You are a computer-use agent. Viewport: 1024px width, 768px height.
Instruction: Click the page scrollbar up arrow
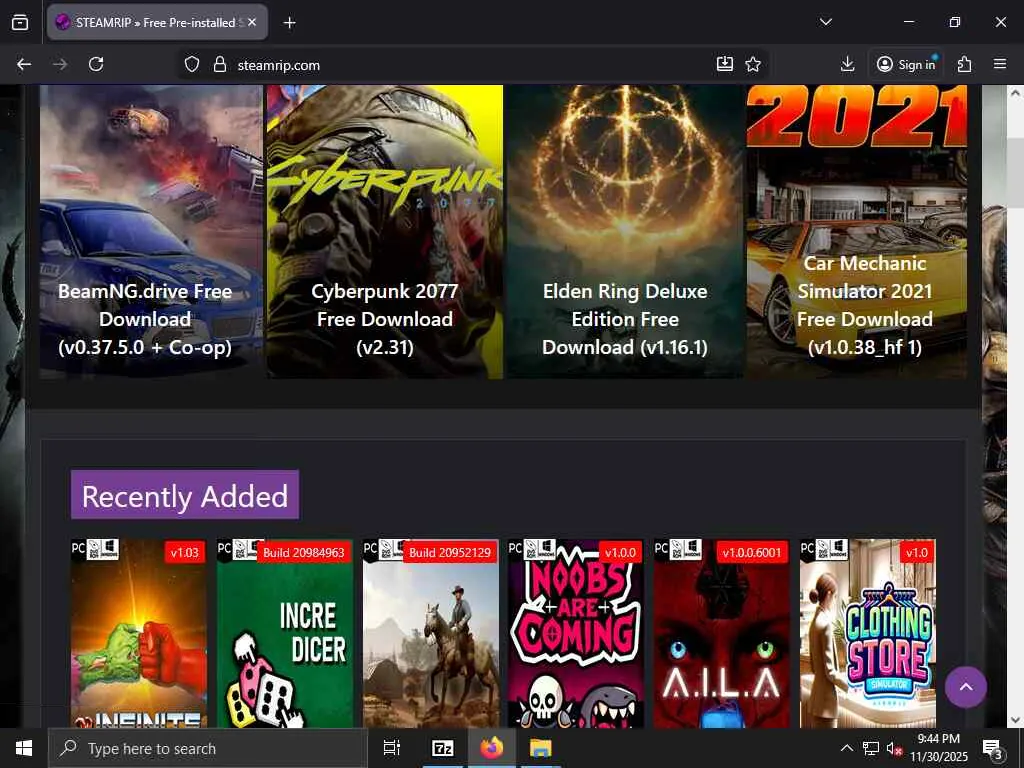tap(1016, 93)
